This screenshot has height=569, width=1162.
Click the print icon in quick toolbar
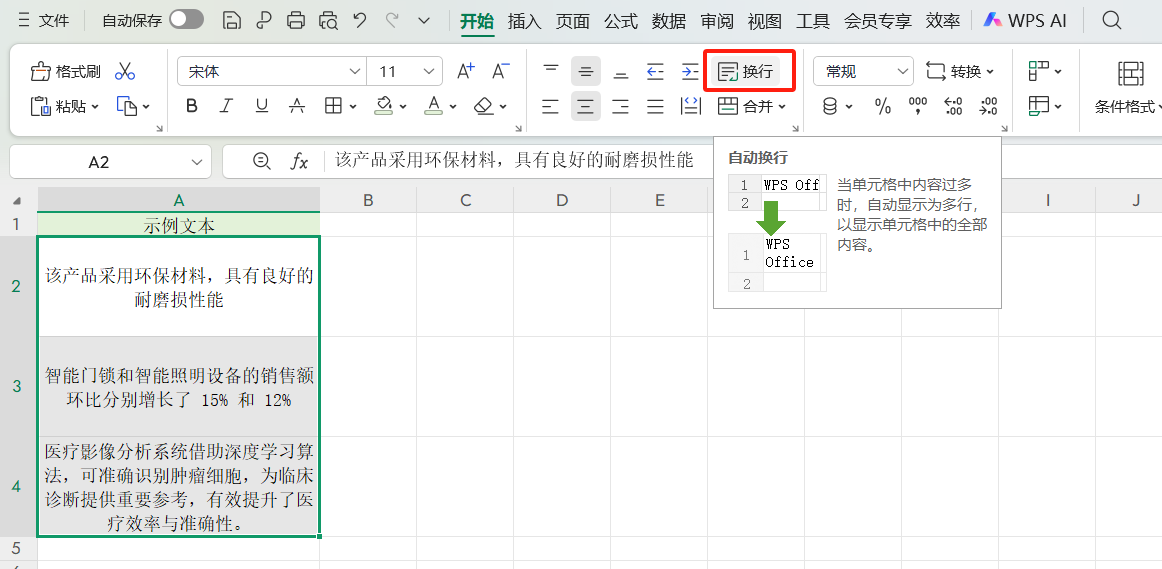[295, 20]
